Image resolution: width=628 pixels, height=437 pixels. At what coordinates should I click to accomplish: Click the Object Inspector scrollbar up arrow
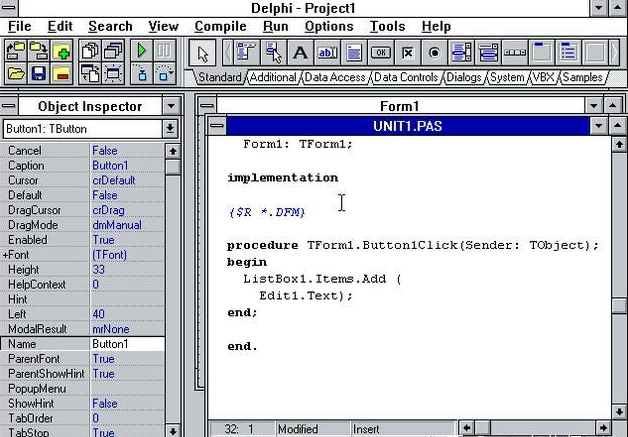click(x=171, y=151)
